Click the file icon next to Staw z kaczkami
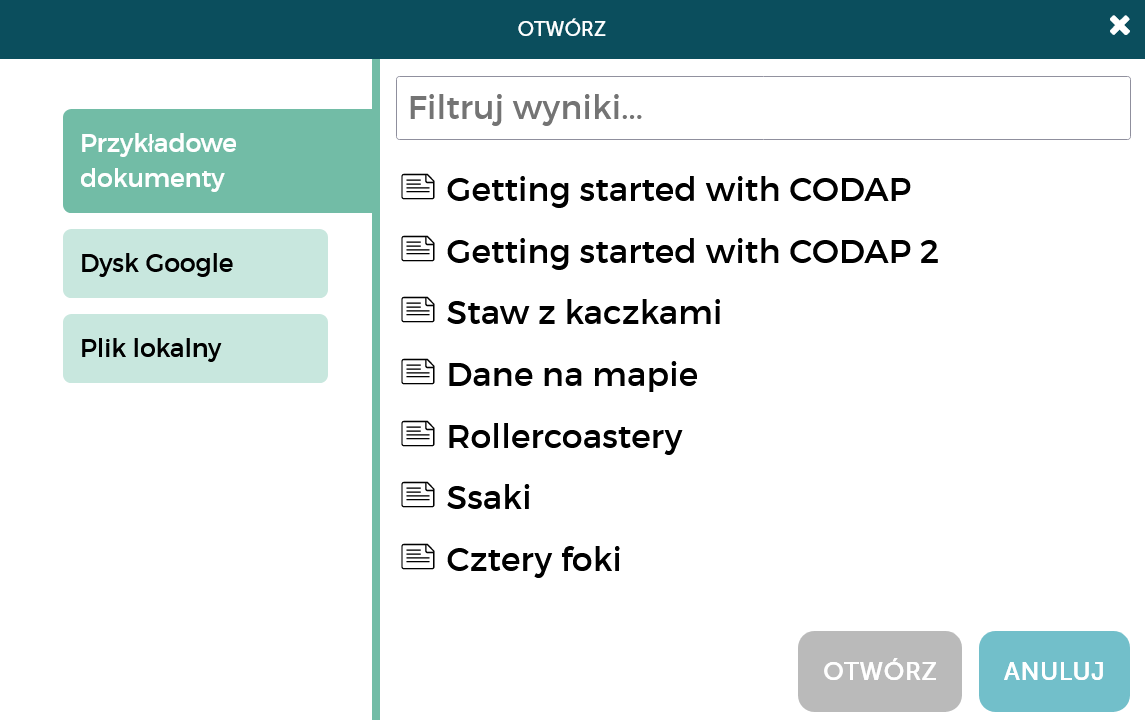The height and width of the screenshot is (720, 1145). [418, 310]
